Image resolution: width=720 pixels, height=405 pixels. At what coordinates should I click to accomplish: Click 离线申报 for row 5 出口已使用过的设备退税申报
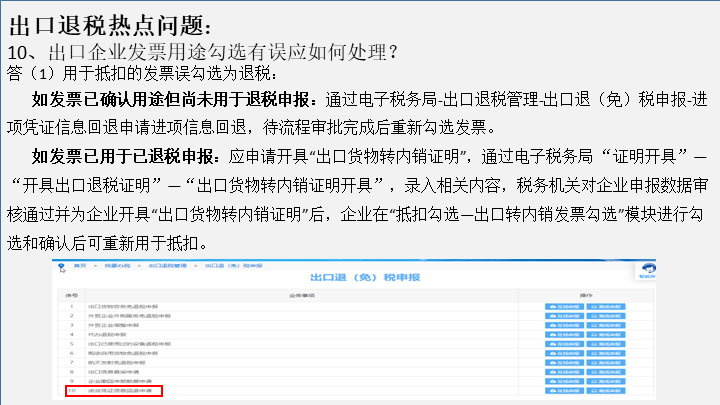[x=606, y=344]
